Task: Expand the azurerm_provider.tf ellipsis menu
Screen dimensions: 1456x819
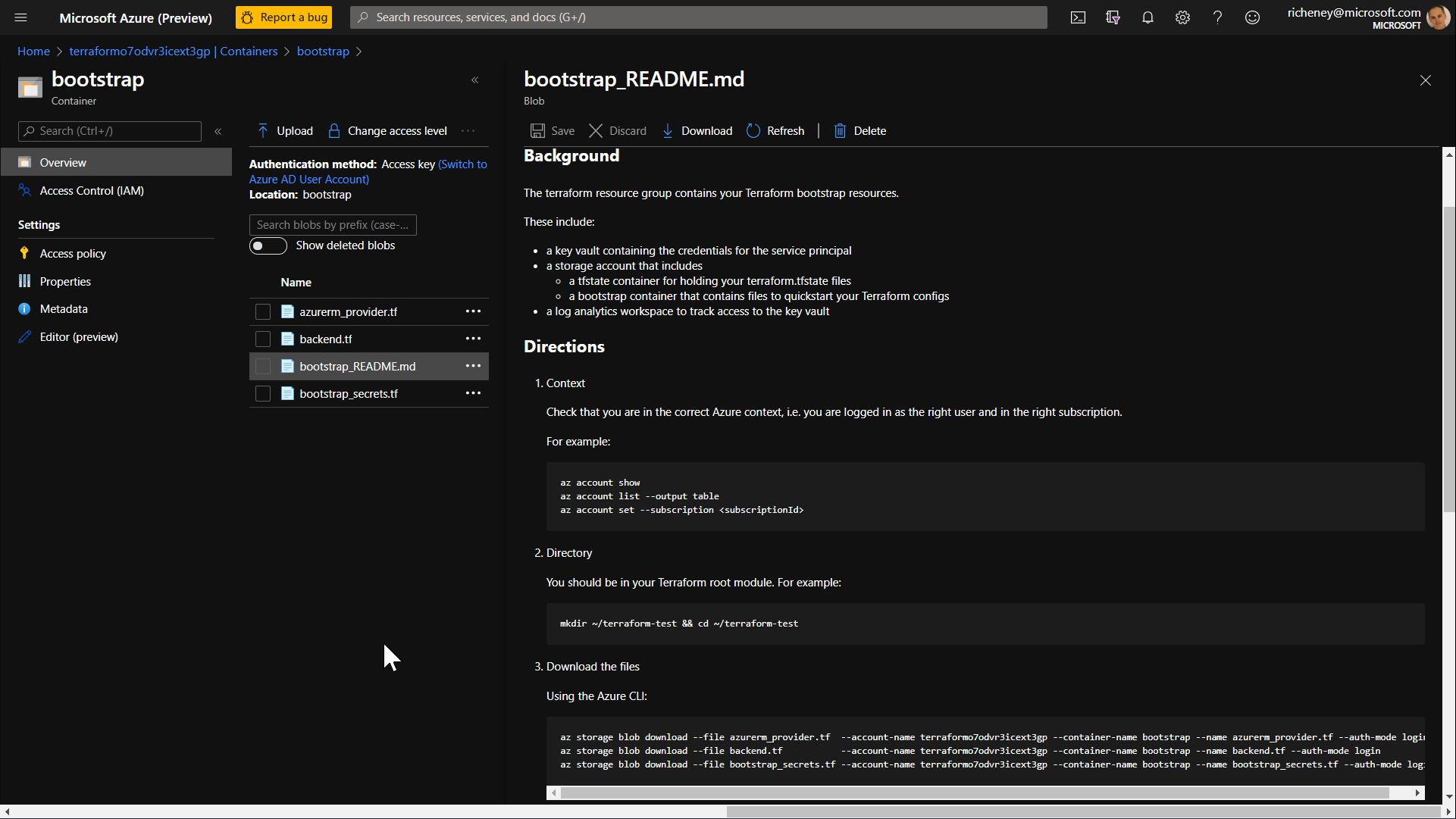Action: click(473, 311)
